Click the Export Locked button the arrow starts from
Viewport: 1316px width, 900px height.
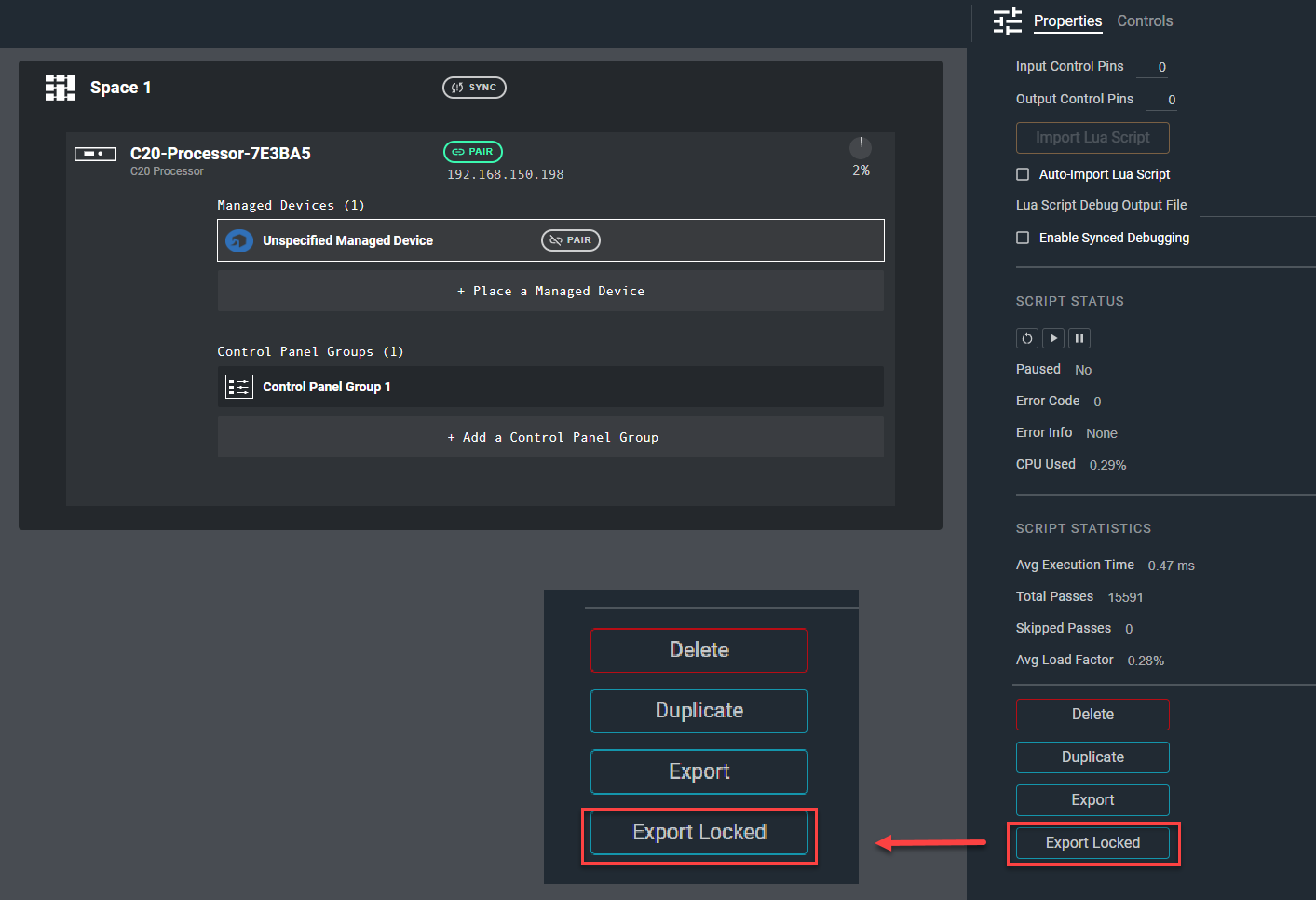1092,843
